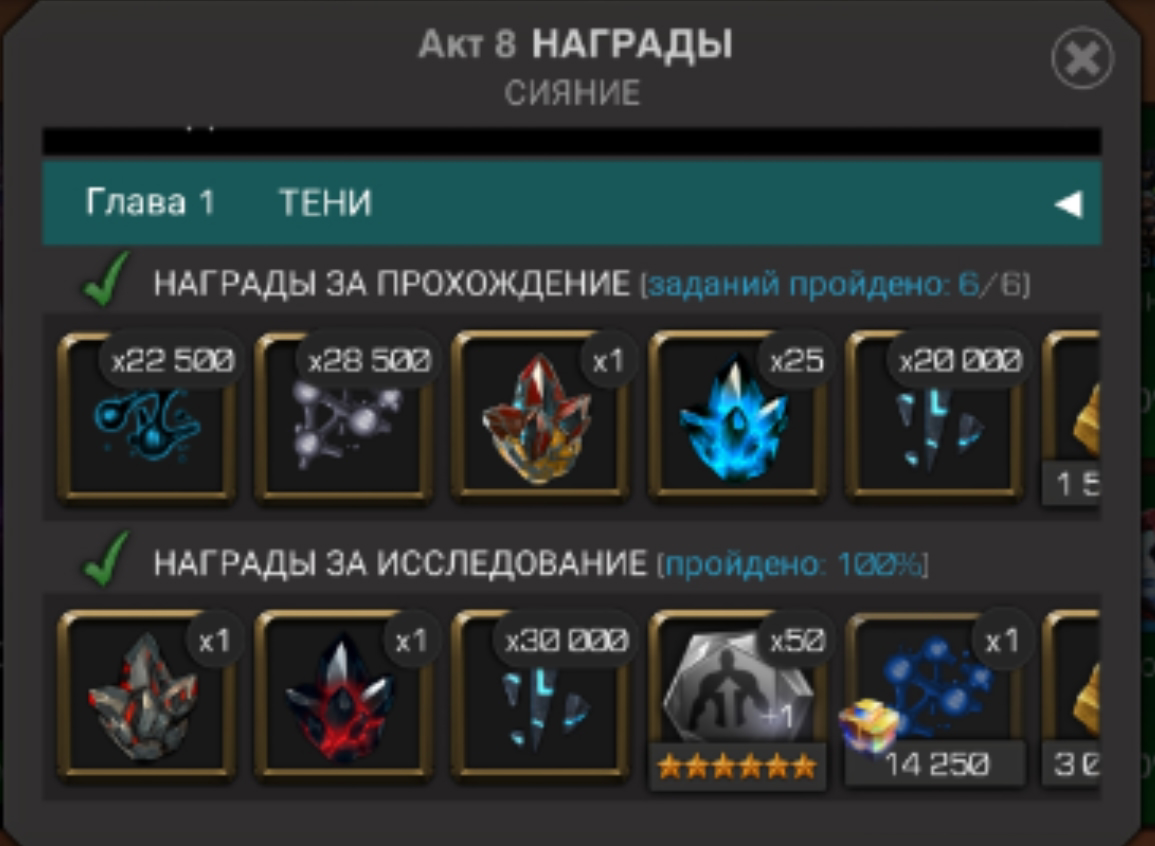Tap the grey-red crystal x1 exploration reward
The height and width of the screenshot is (846, 1155).
(x=147, y=695)
